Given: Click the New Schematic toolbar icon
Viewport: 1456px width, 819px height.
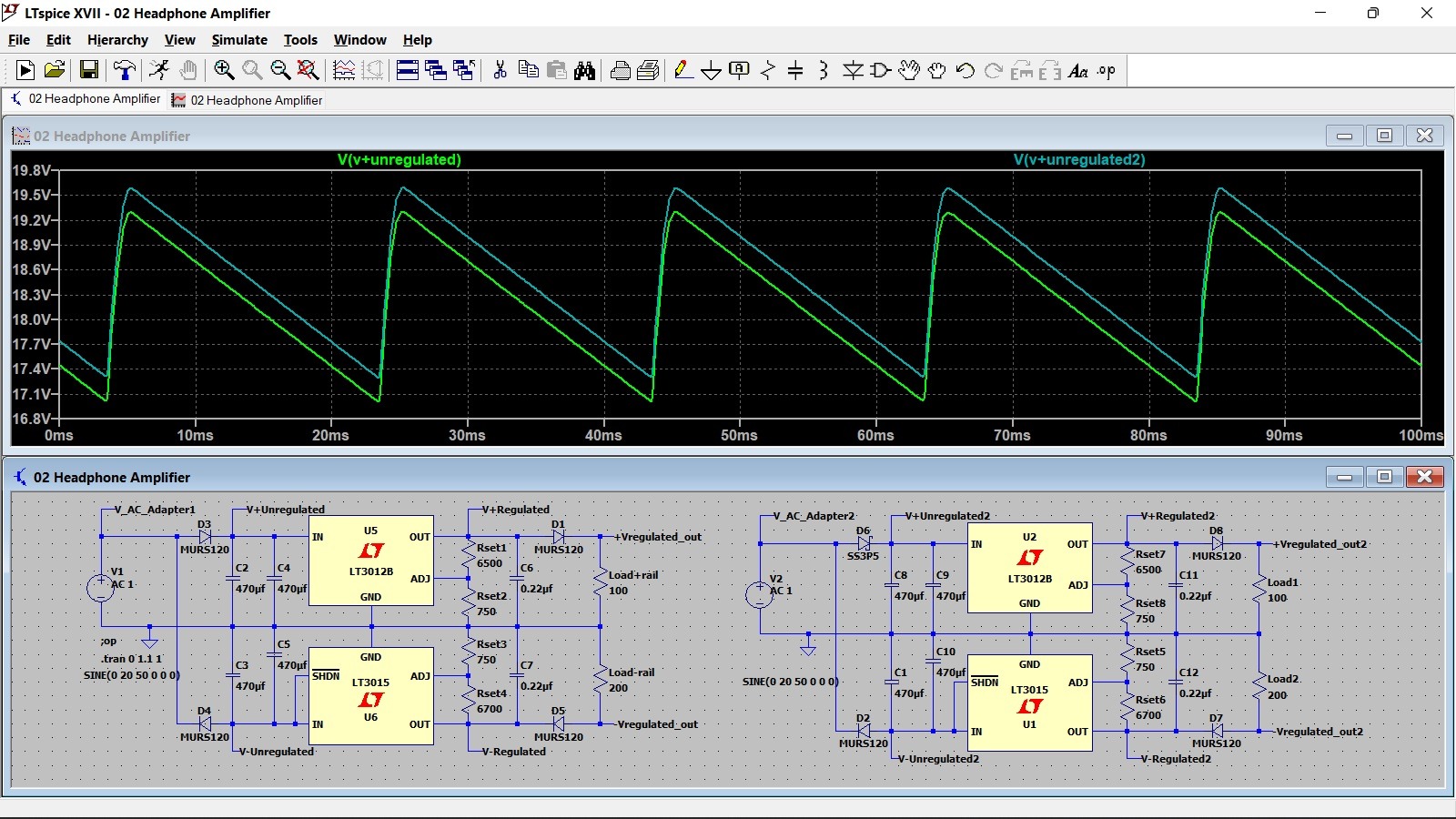Looking at the screenshot, I should (25, 70).
